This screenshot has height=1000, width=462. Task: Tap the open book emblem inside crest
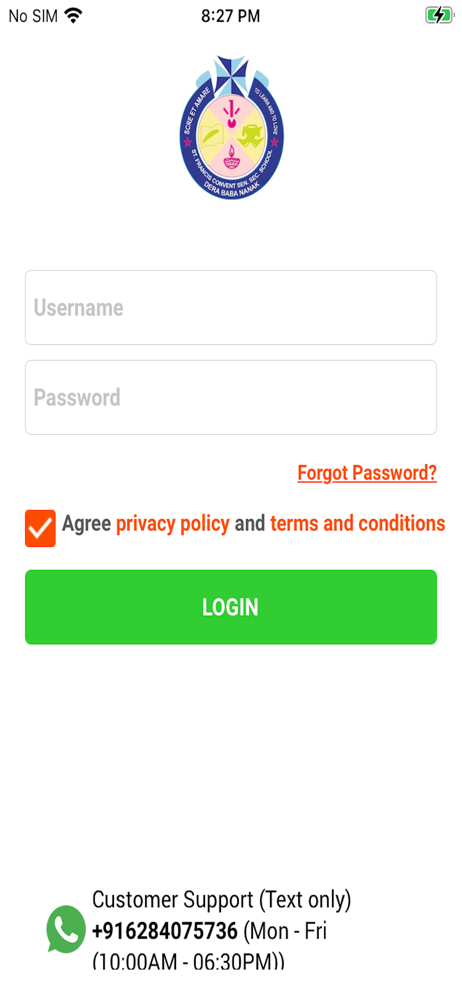[x=211, y=135]
